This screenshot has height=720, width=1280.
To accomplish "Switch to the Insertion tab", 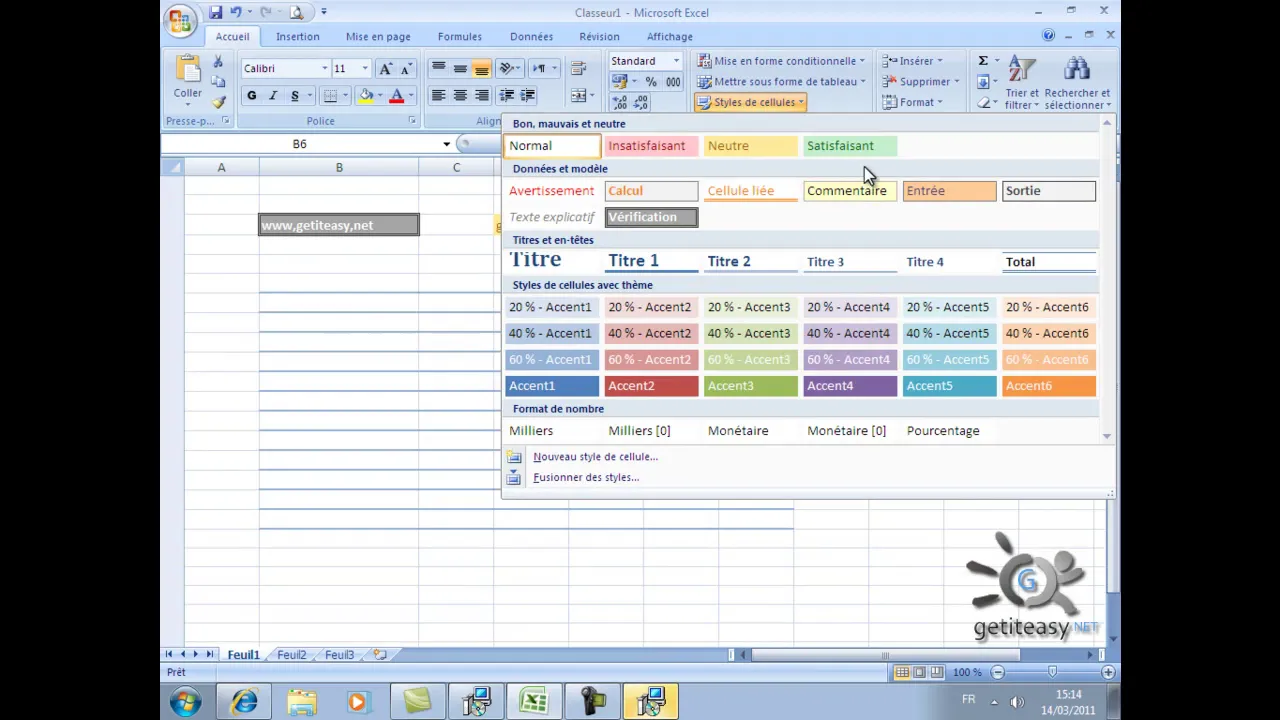I will (x=298, y=36).
